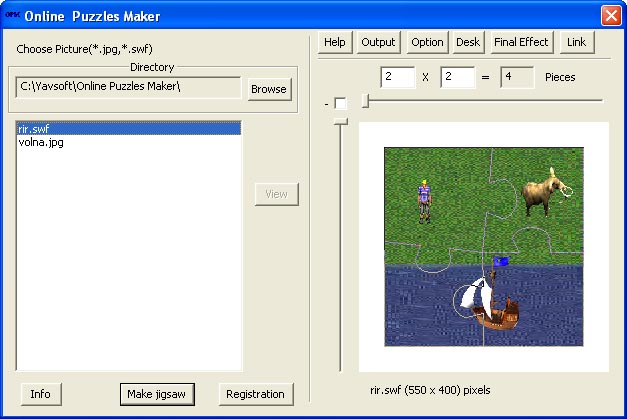Screen dimensions: 627x419
Task: Close the Online Puzzles Maker window
Action: [x=611, y=16]
